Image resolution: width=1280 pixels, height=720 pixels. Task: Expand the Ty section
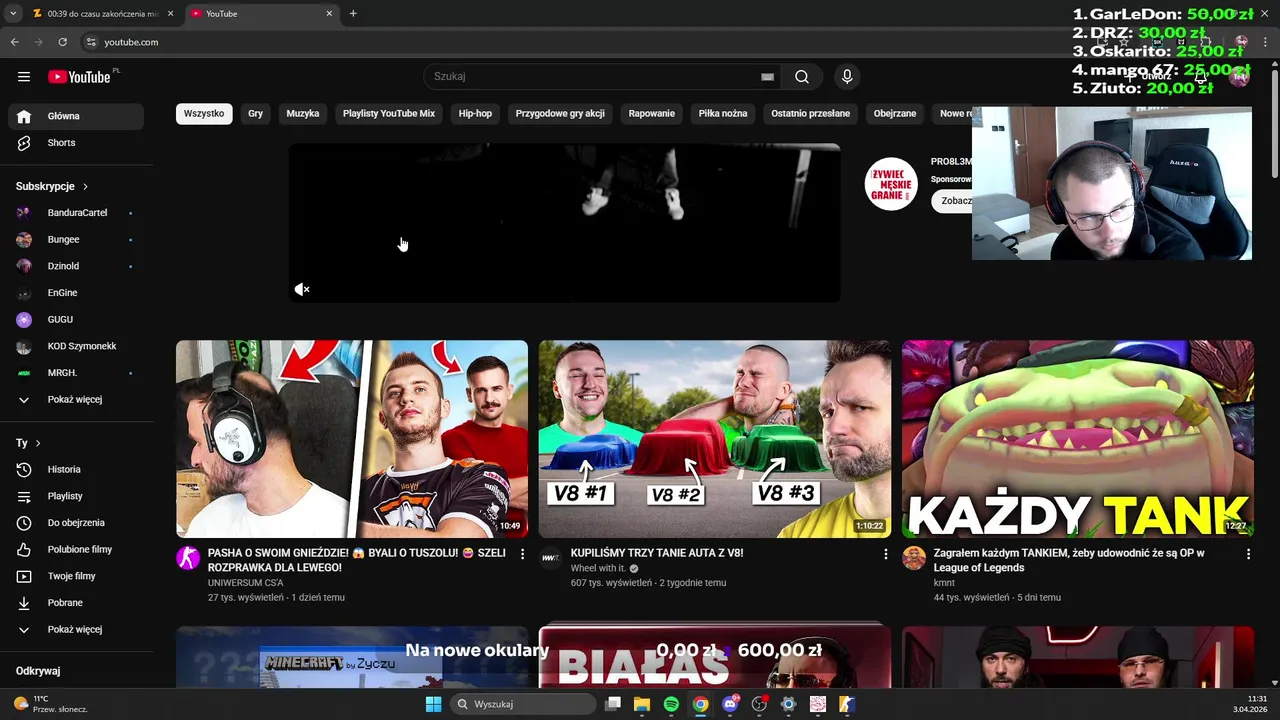pyautogui.click(x=28, y=443)
